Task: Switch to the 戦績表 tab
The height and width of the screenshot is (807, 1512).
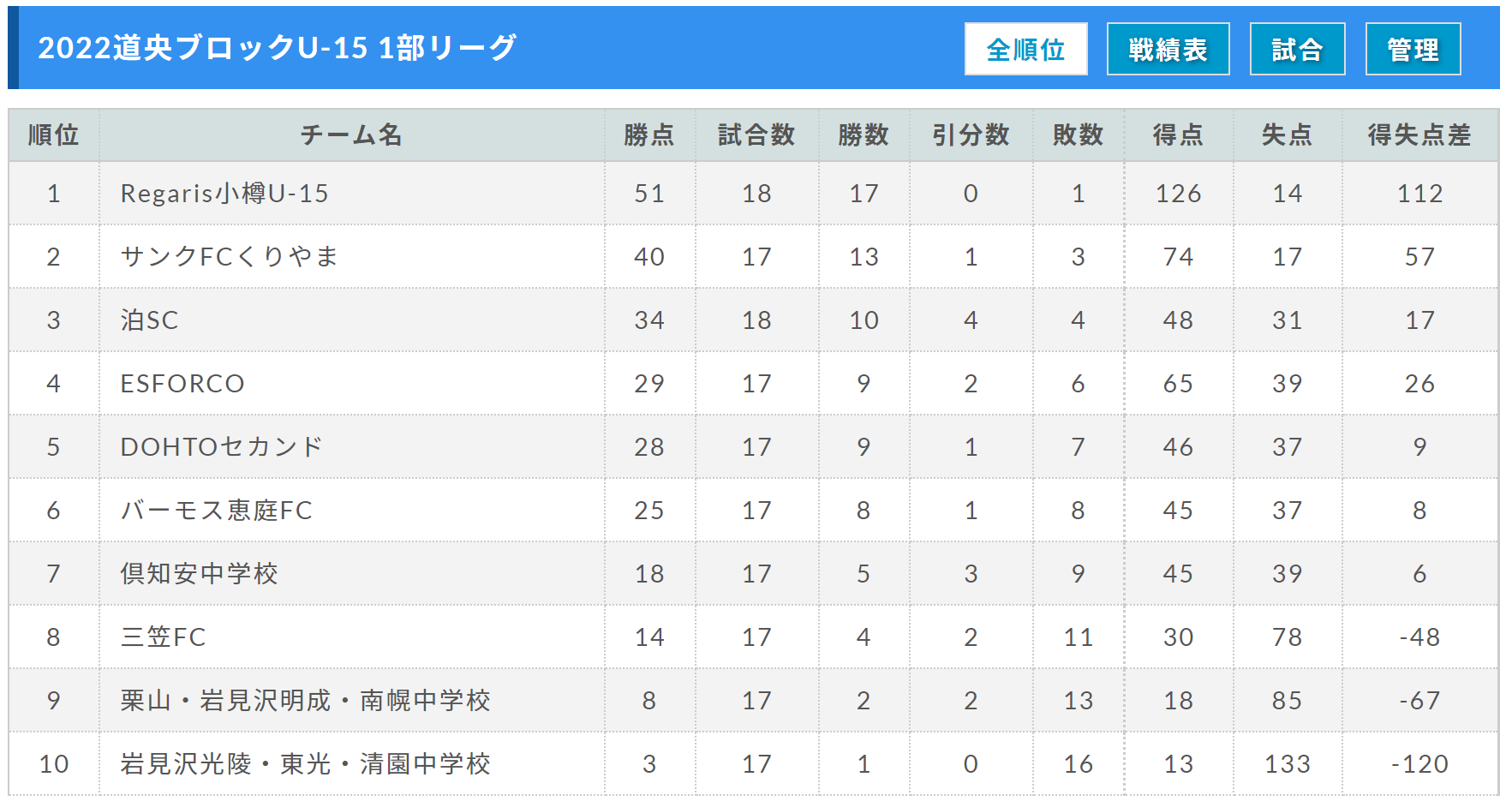Action: click(x=1168, y=49)
